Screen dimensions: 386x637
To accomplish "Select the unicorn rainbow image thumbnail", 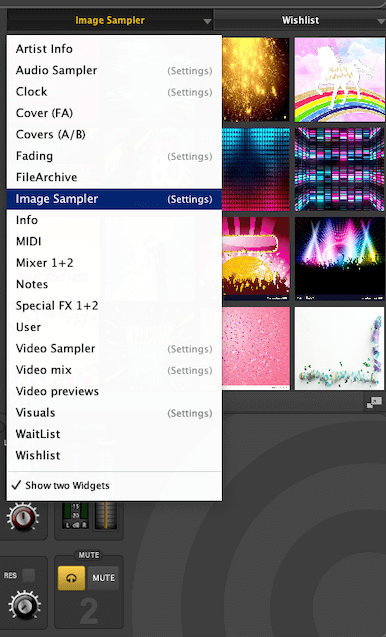I will click(x=339, y=80).
